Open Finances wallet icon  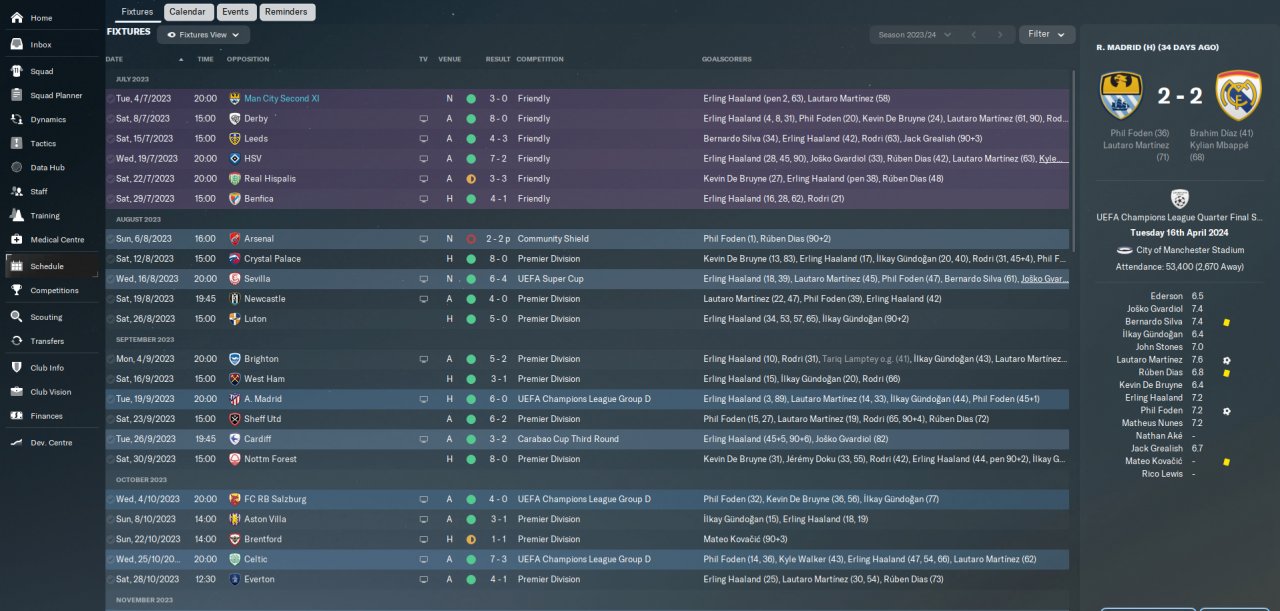pyautogui.click(x=16, y=417)
